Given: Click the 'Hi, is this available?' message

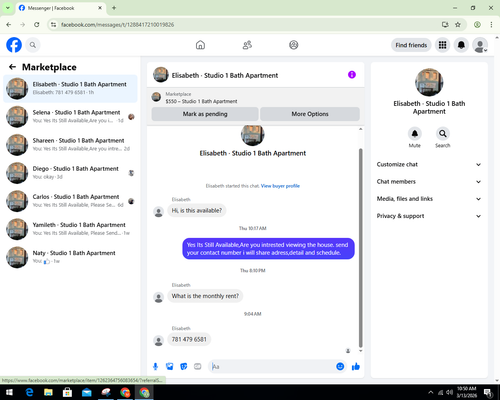Looking at the screenshot, I should [197, 211].
